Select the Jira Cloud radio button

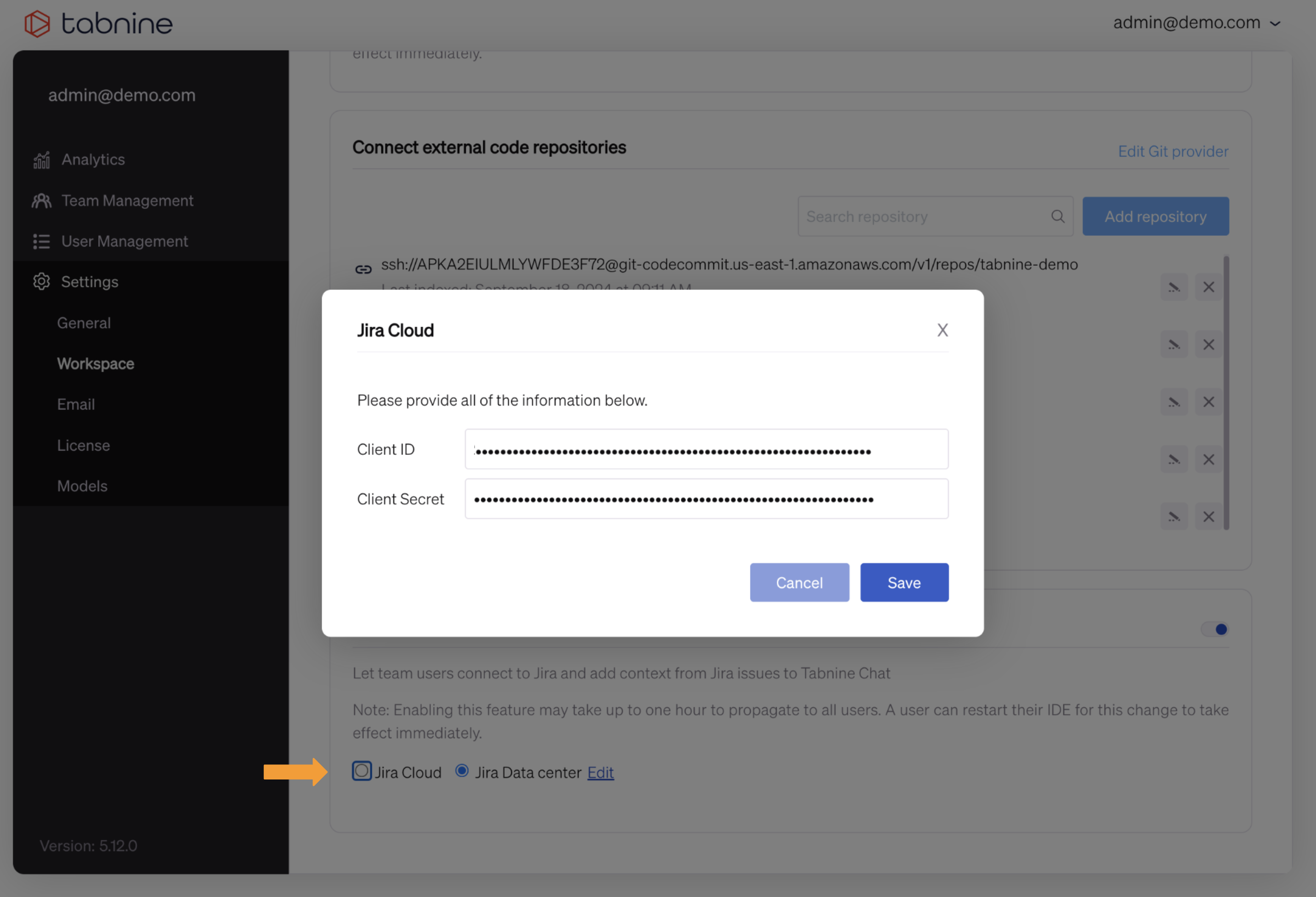pyautogui.click(x=362, y=771)
